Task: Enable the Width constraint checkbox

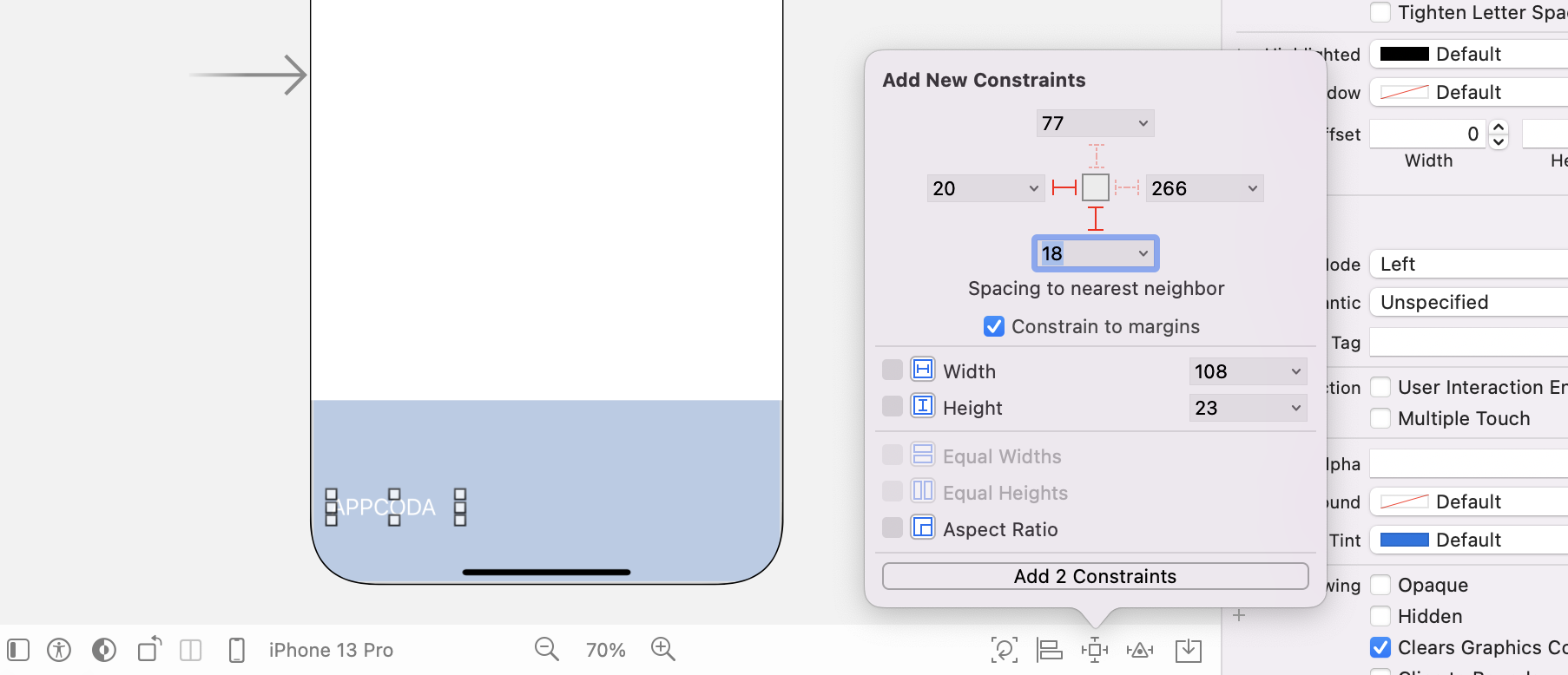Action: [x=893, y=370]
